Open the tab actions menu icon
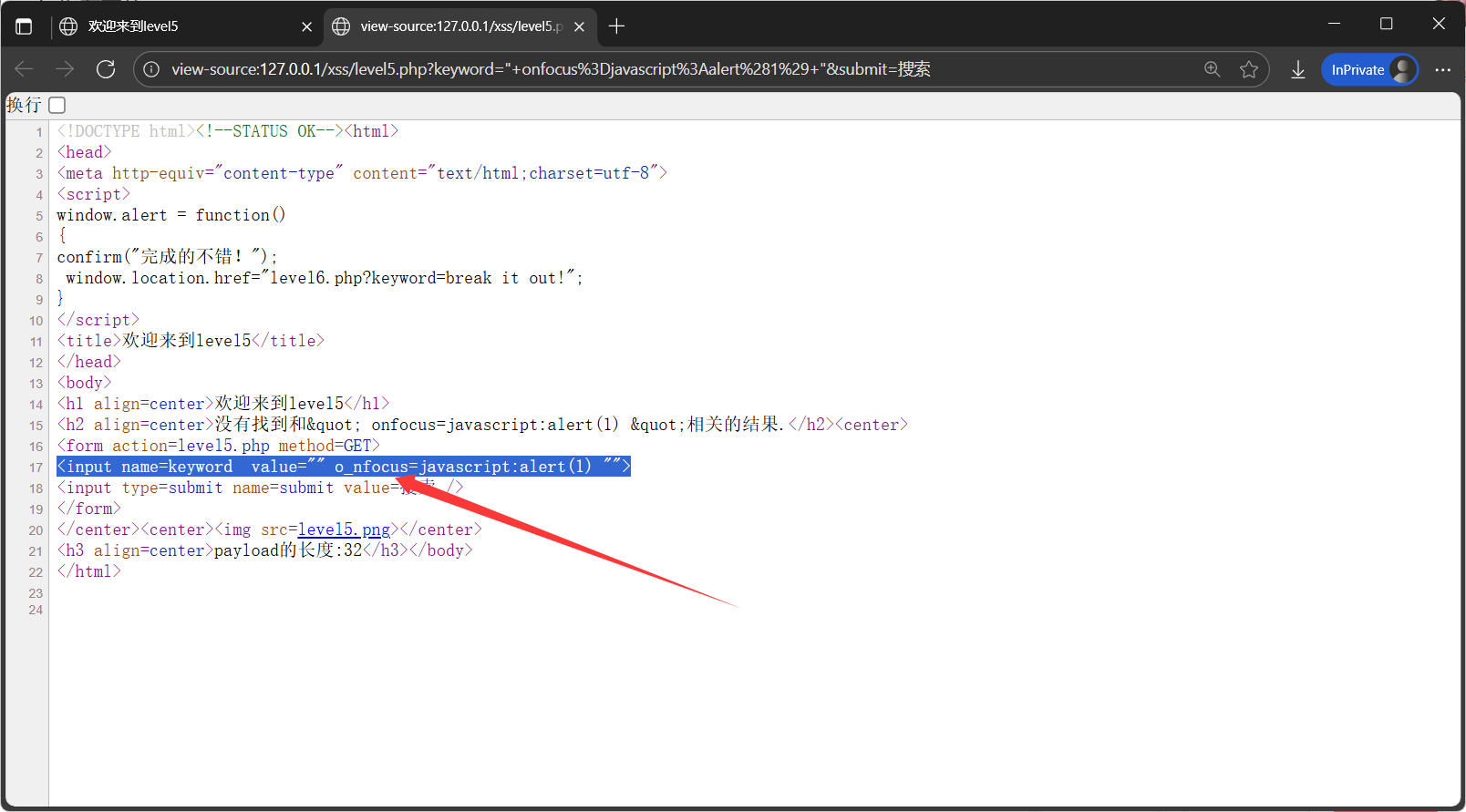The width and height of the screenshot is (1466, 812). coord(24,26)
